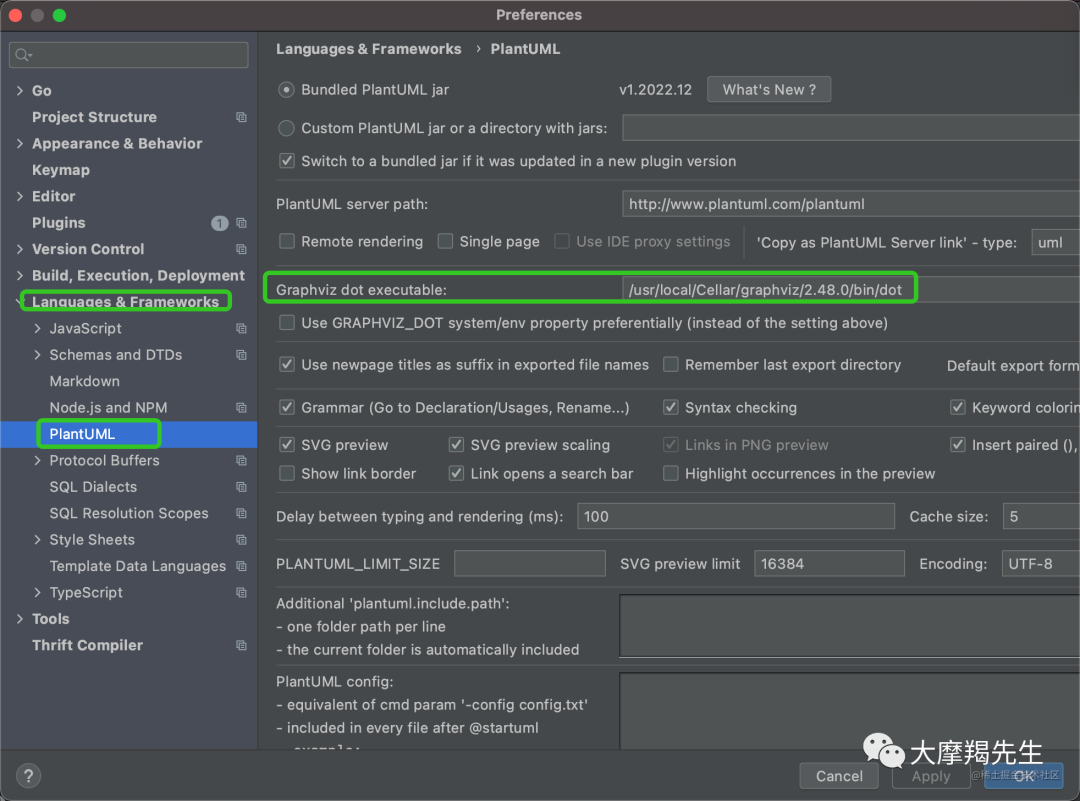Open the Encoding UTF-8 dropdown
Viewport: 1080px width, 801px height.
pyautogui.click(x=1040, y=563)
